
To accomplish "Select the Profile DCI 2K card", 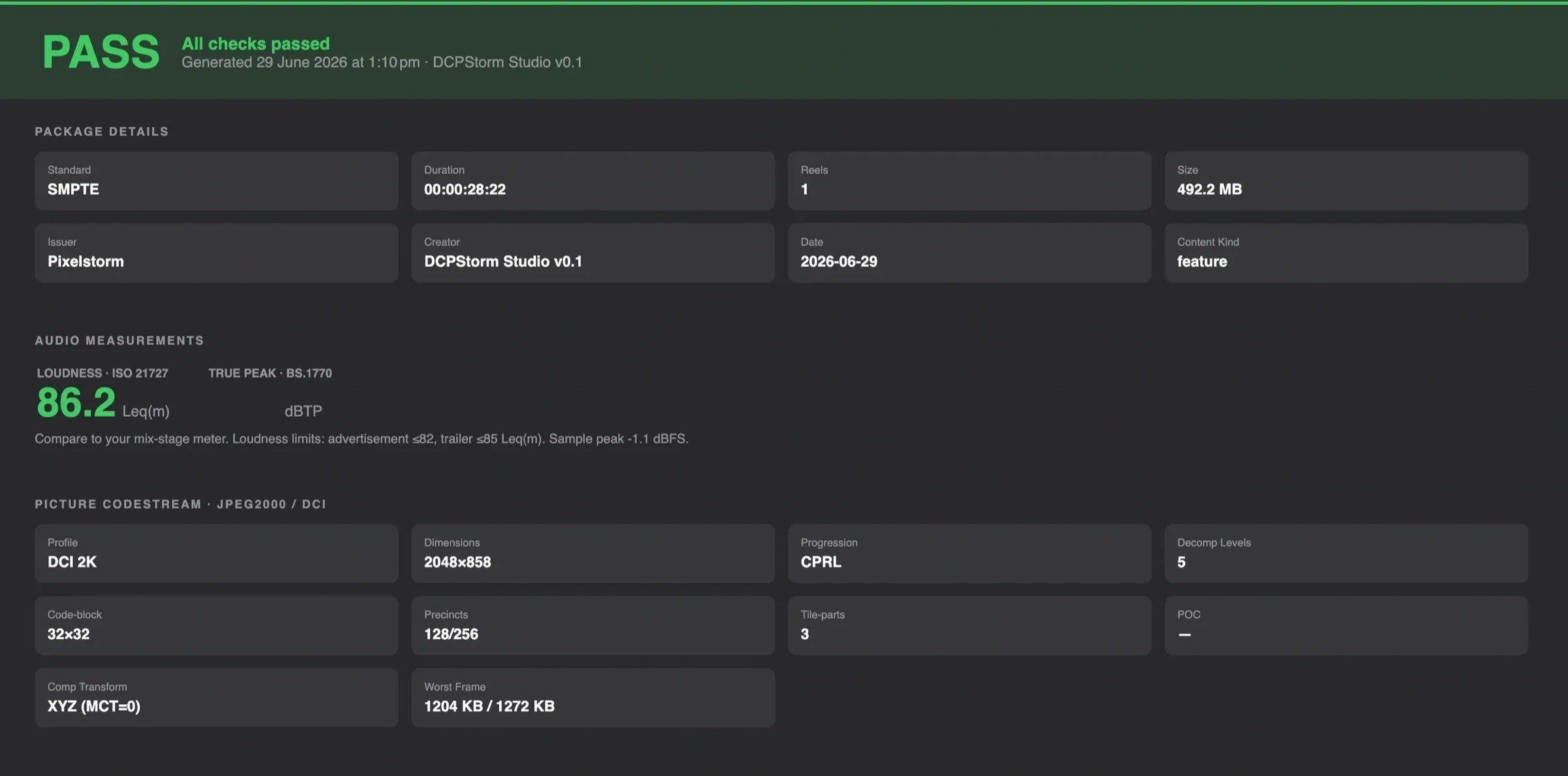I will coord(216,553).
